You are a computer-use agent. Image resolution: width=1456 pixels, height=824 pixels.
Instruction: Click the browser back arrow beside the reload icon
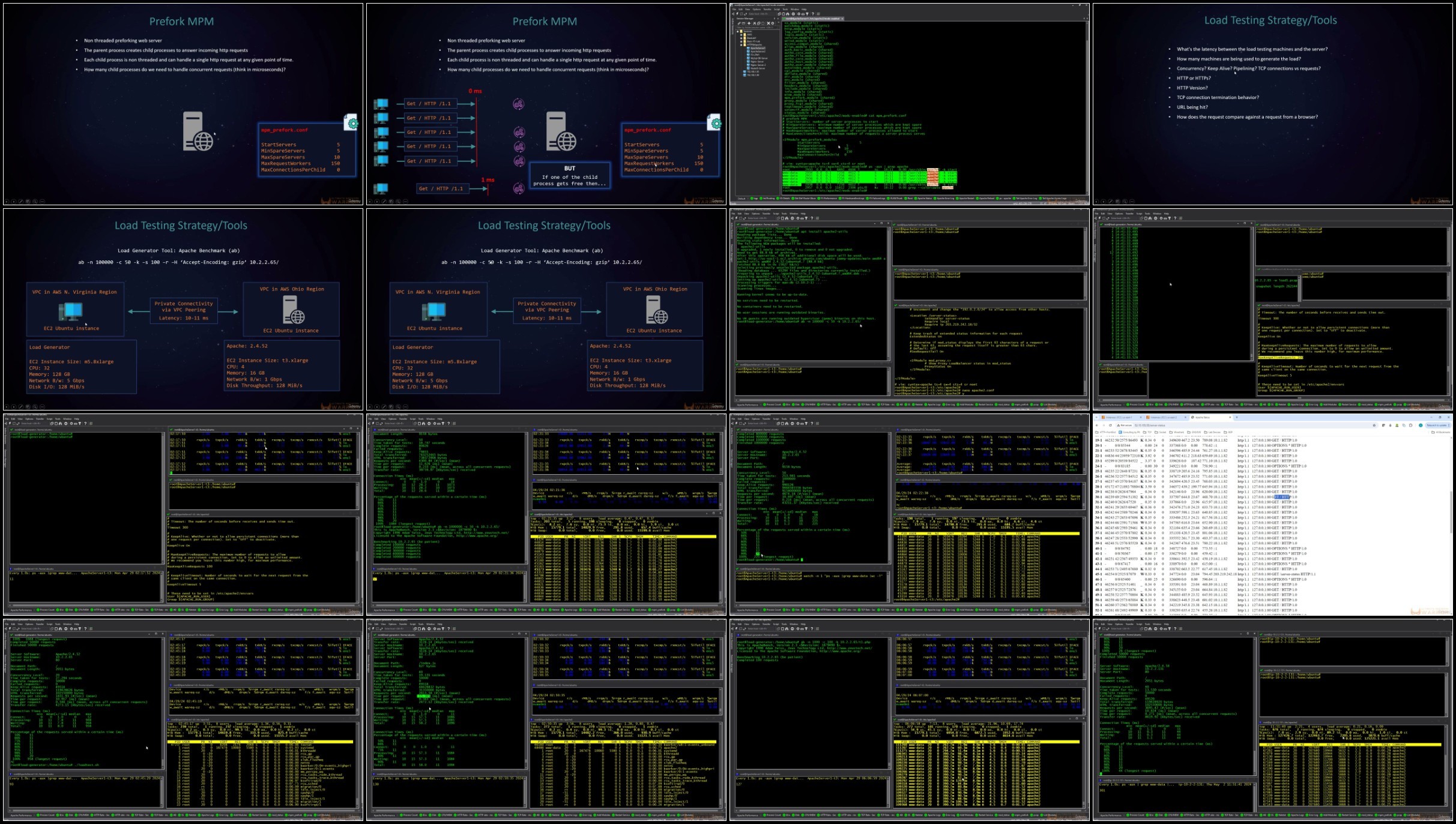[x=1097, y=426]
